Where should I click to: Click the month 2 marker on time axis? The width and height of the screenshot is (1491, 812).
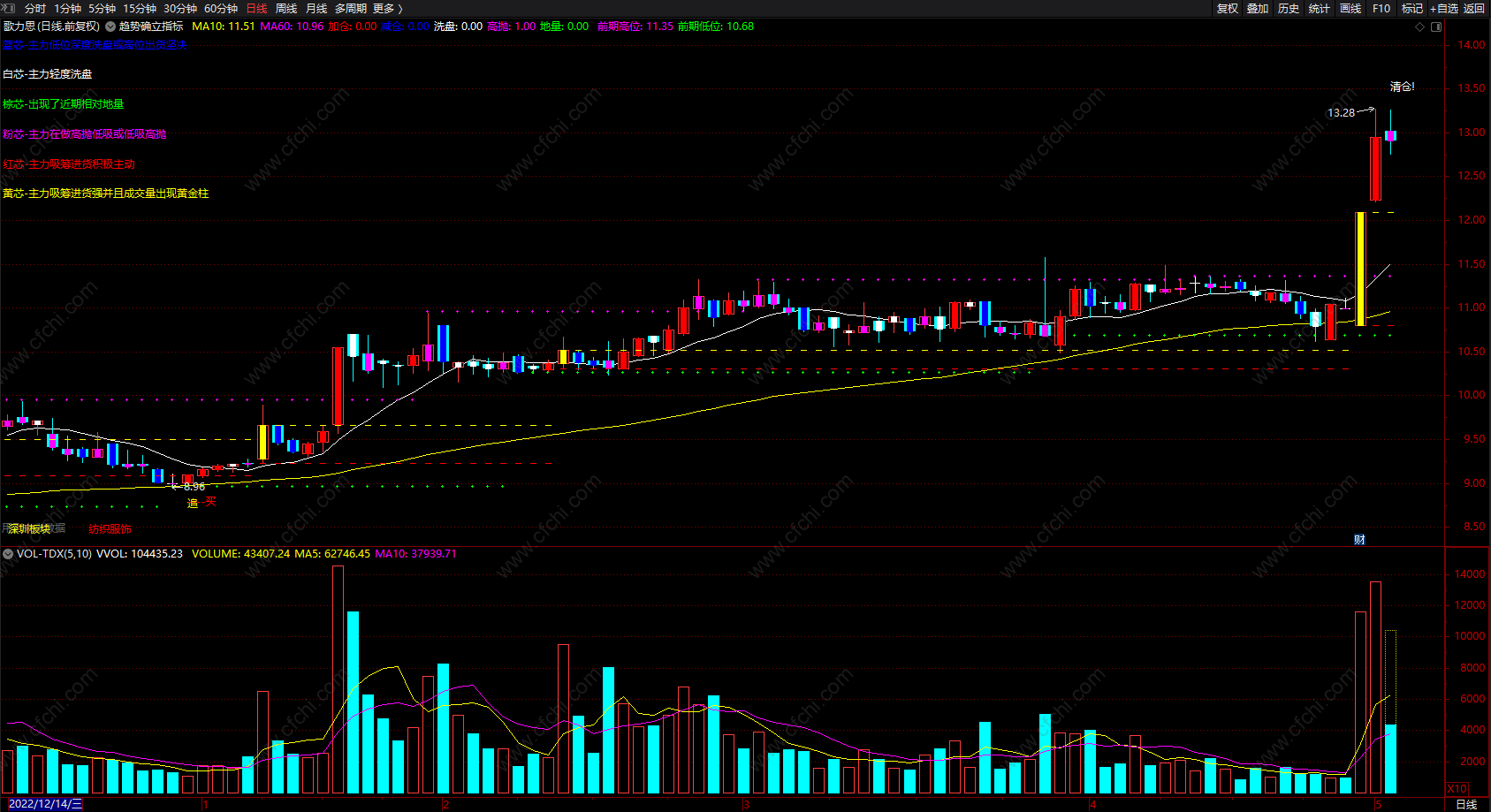[x=445, y=804]
